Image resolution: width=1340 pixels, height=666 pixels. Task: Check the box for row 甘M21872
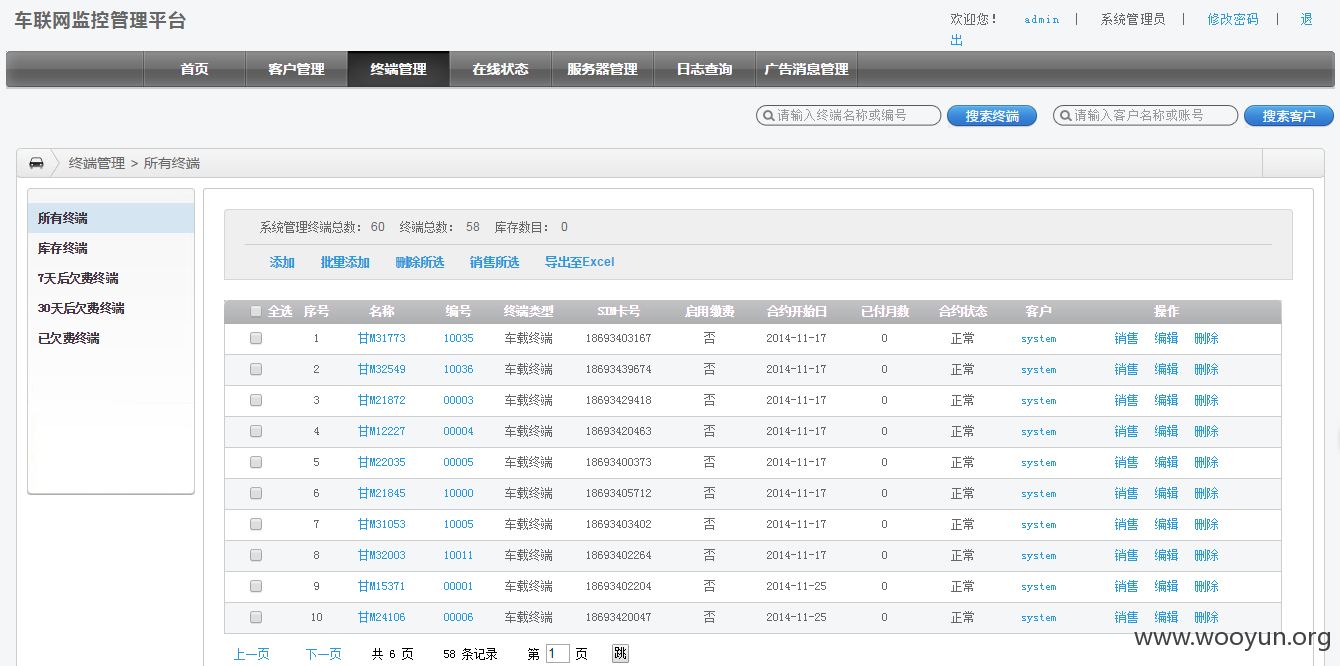coord(256,400)
